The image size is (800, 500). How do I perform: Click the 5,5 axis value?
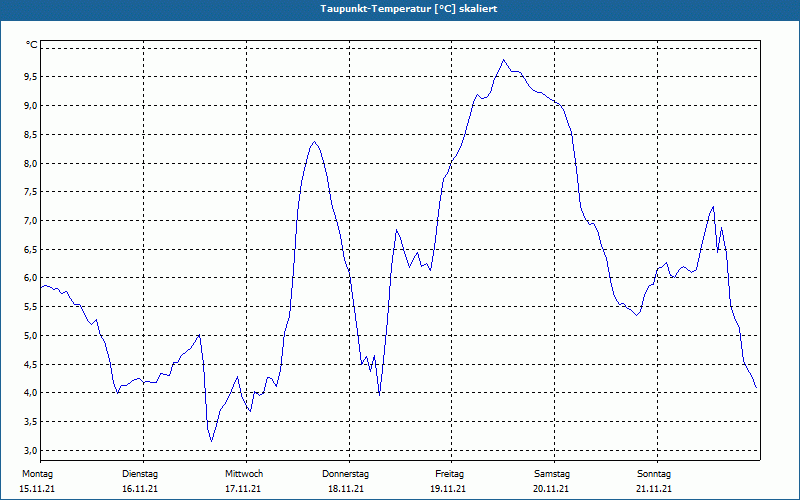tap(32, 307)
